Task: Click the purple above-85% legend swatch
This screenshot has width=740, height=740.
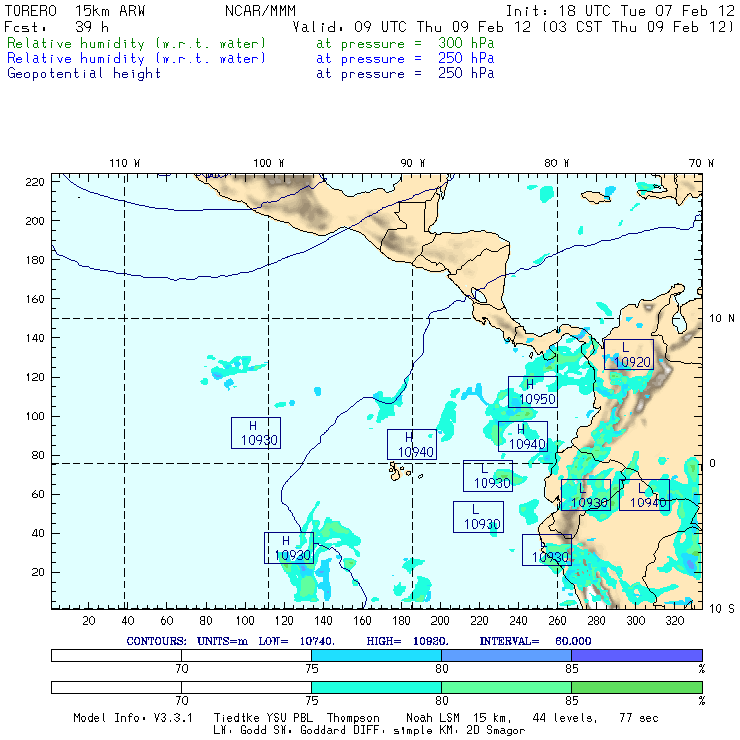Action: (637, 655)
